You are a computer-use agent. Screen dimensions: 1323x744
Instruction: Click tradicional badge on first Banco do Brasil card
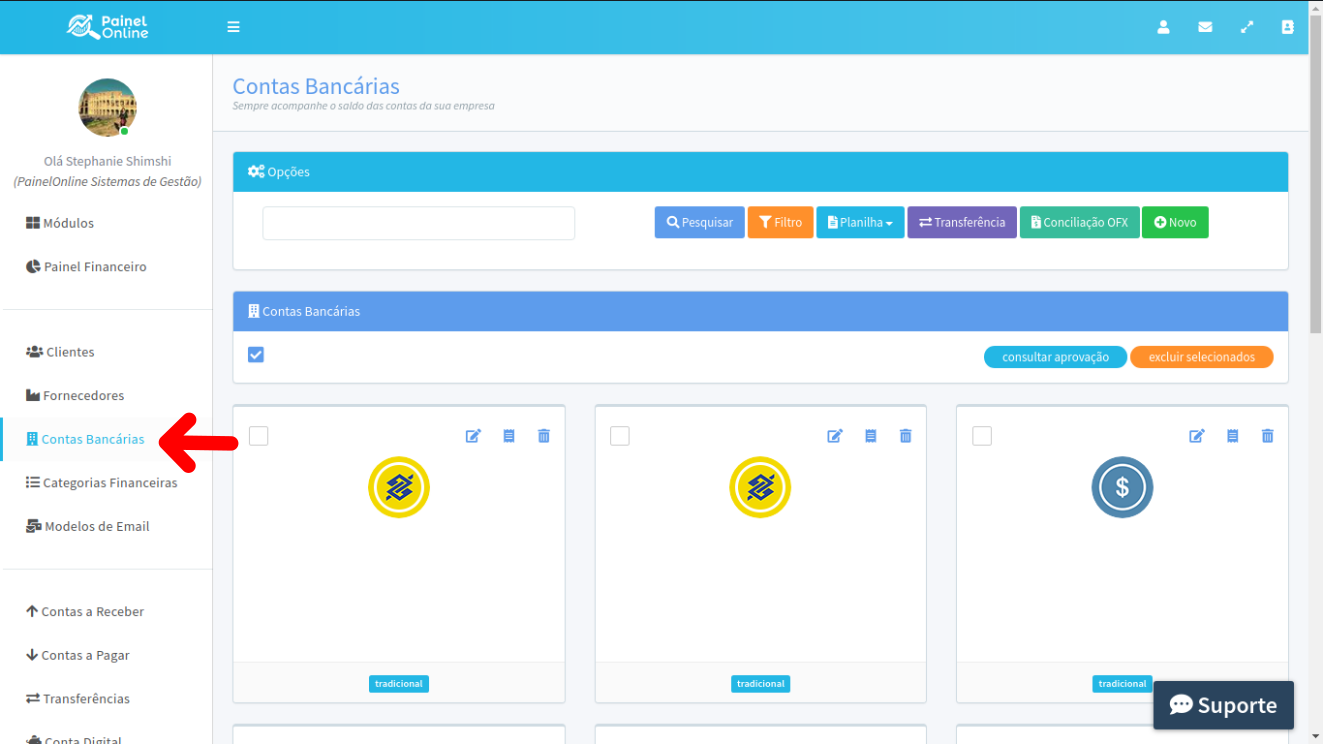[399, 684]
